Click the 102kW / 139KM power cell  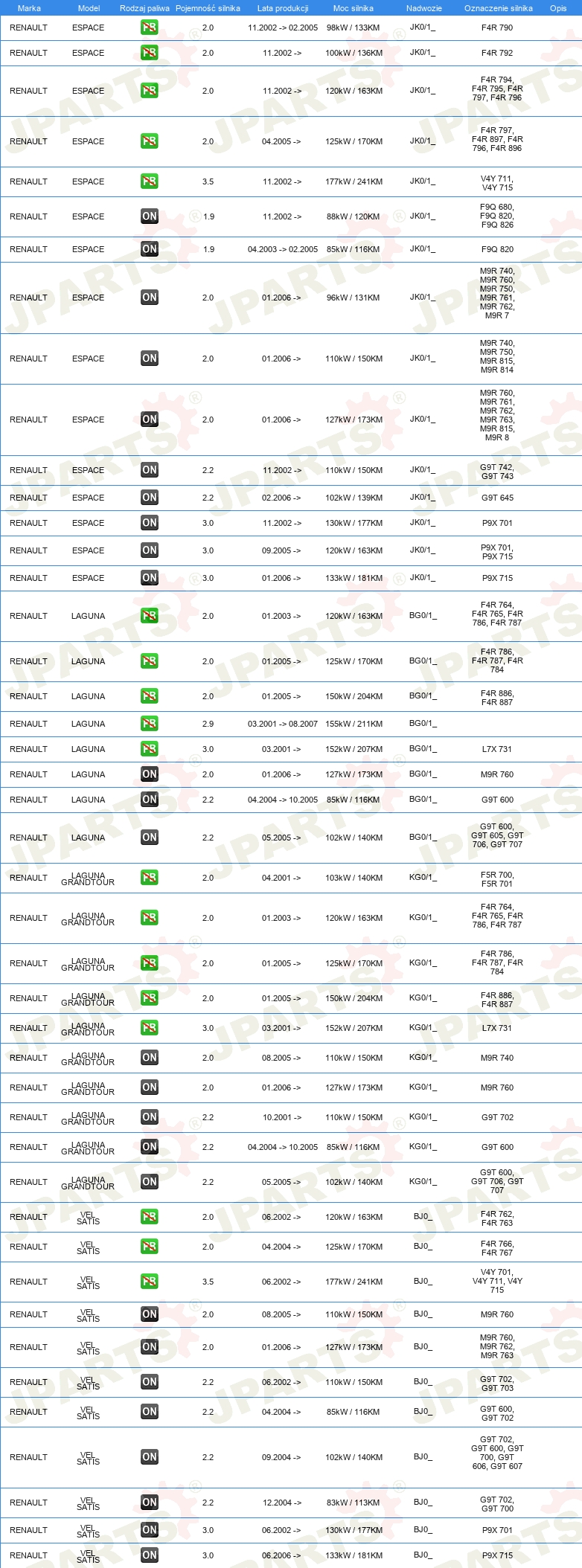point(354,498)
